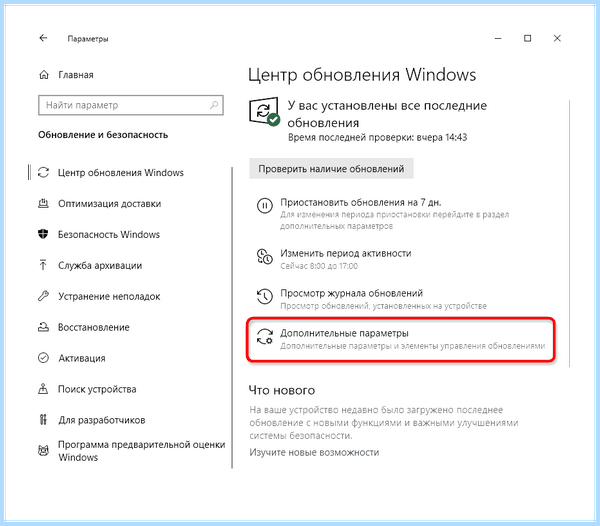The width and height of the screenshot is (600, 526).
Task: Click the pause icon for Приостановить обновления
Action: (x=264, y=206)
